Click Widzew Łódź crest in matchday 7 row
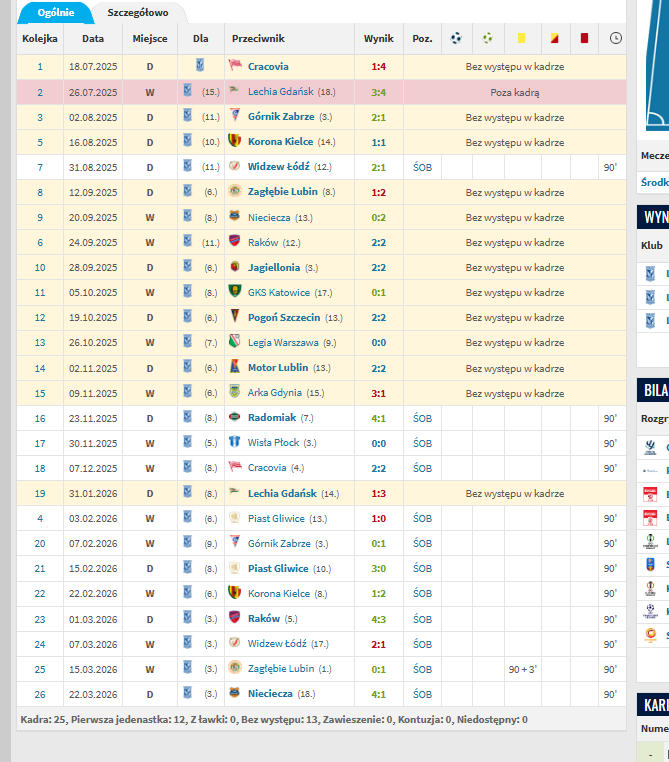669x762 pixels. point(235,166)
